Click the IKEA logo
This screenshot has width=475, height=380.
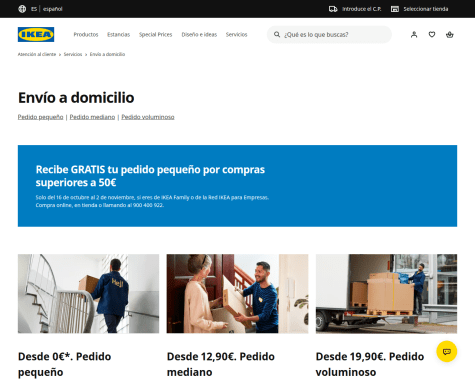click(x=36, y=34)
